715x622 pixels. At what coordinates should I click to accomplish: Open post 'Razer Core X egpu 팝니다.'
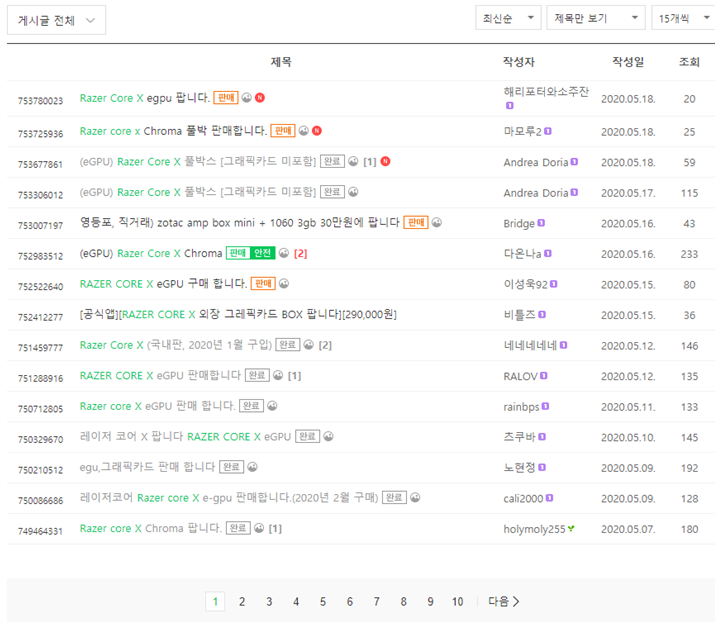(x=145, y=98)
